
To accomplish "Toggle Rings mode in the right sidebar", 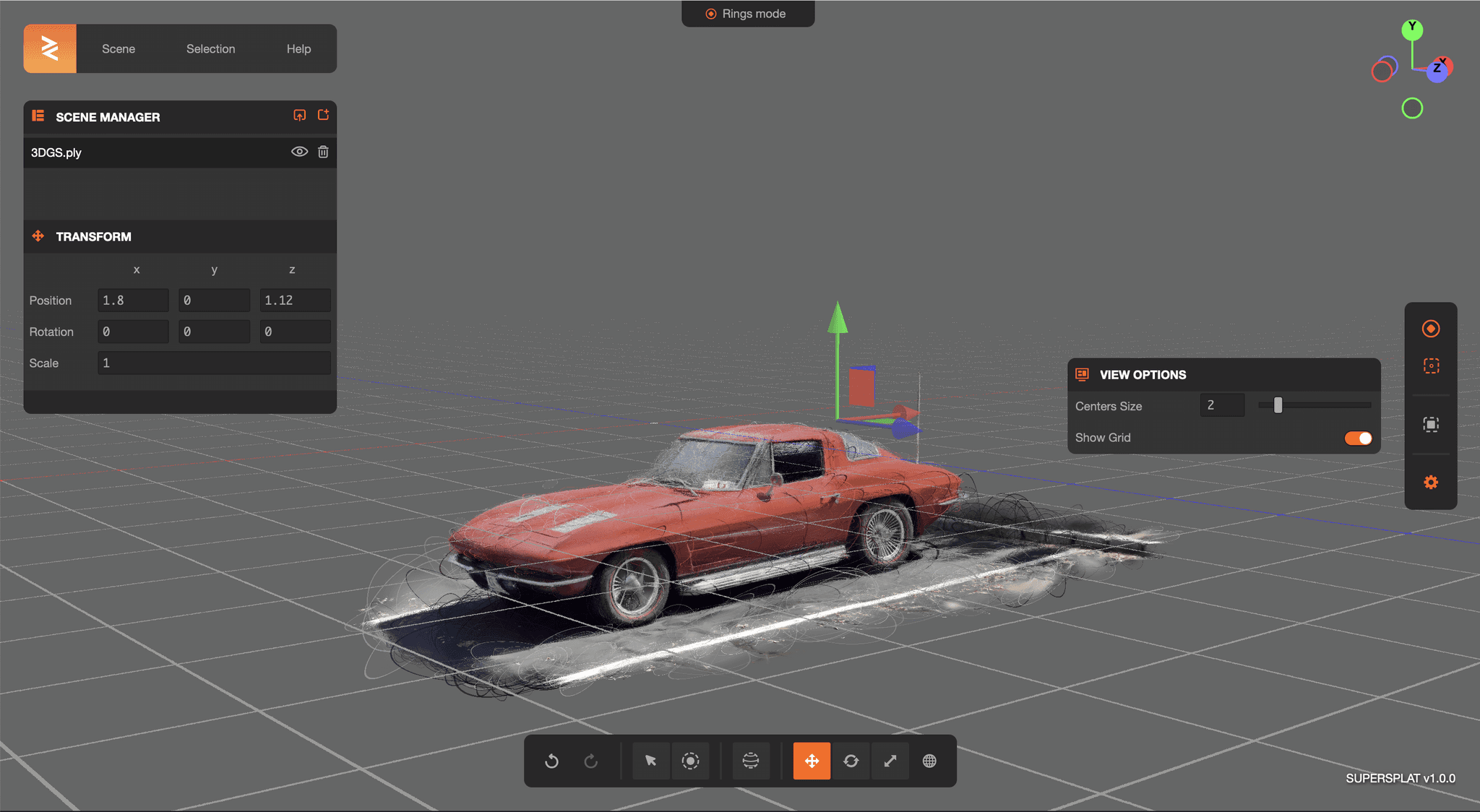I will (1431, 329).
